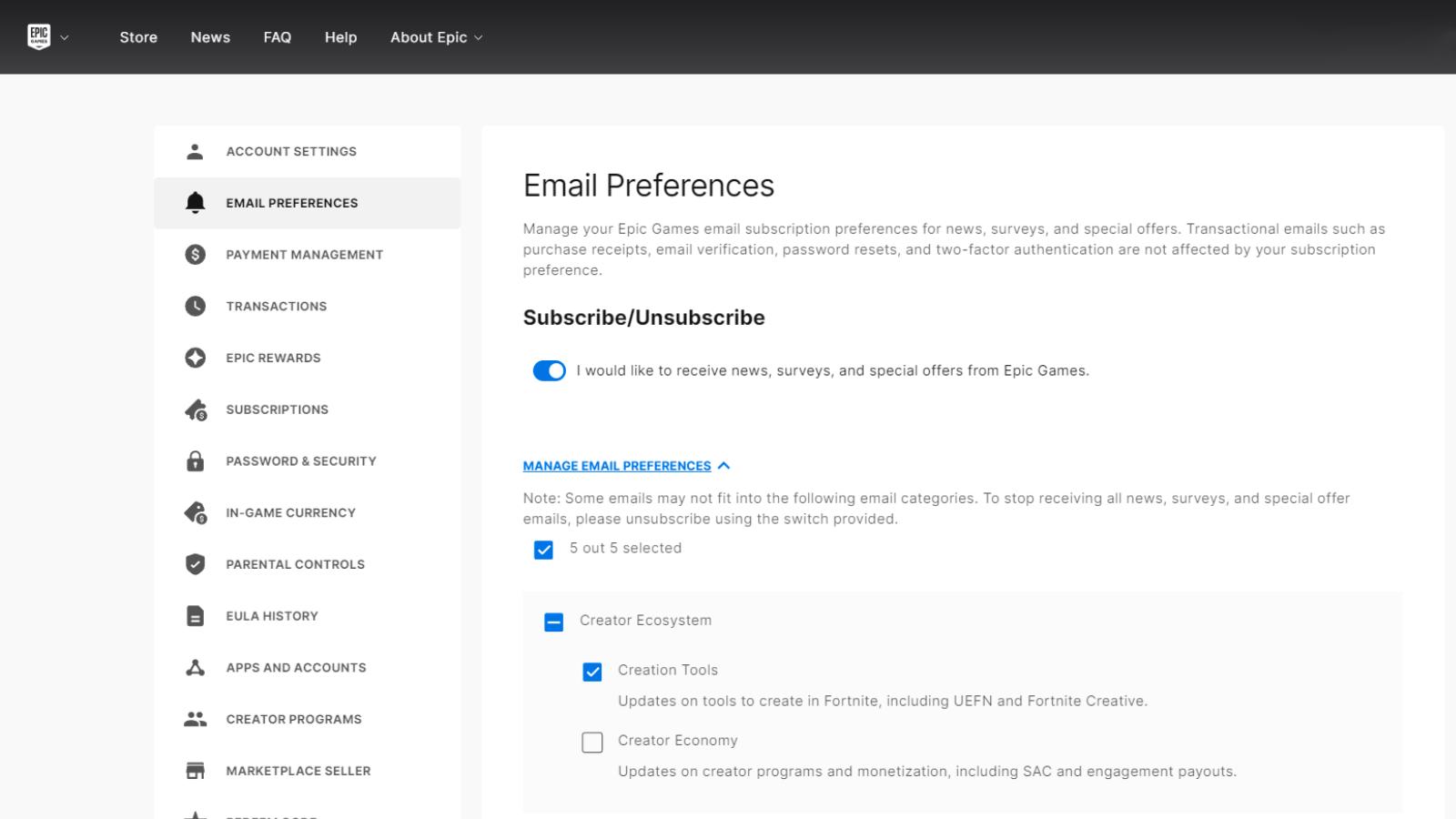
Task: Click the Creator Programs people icon
Action: coord(195,719)
